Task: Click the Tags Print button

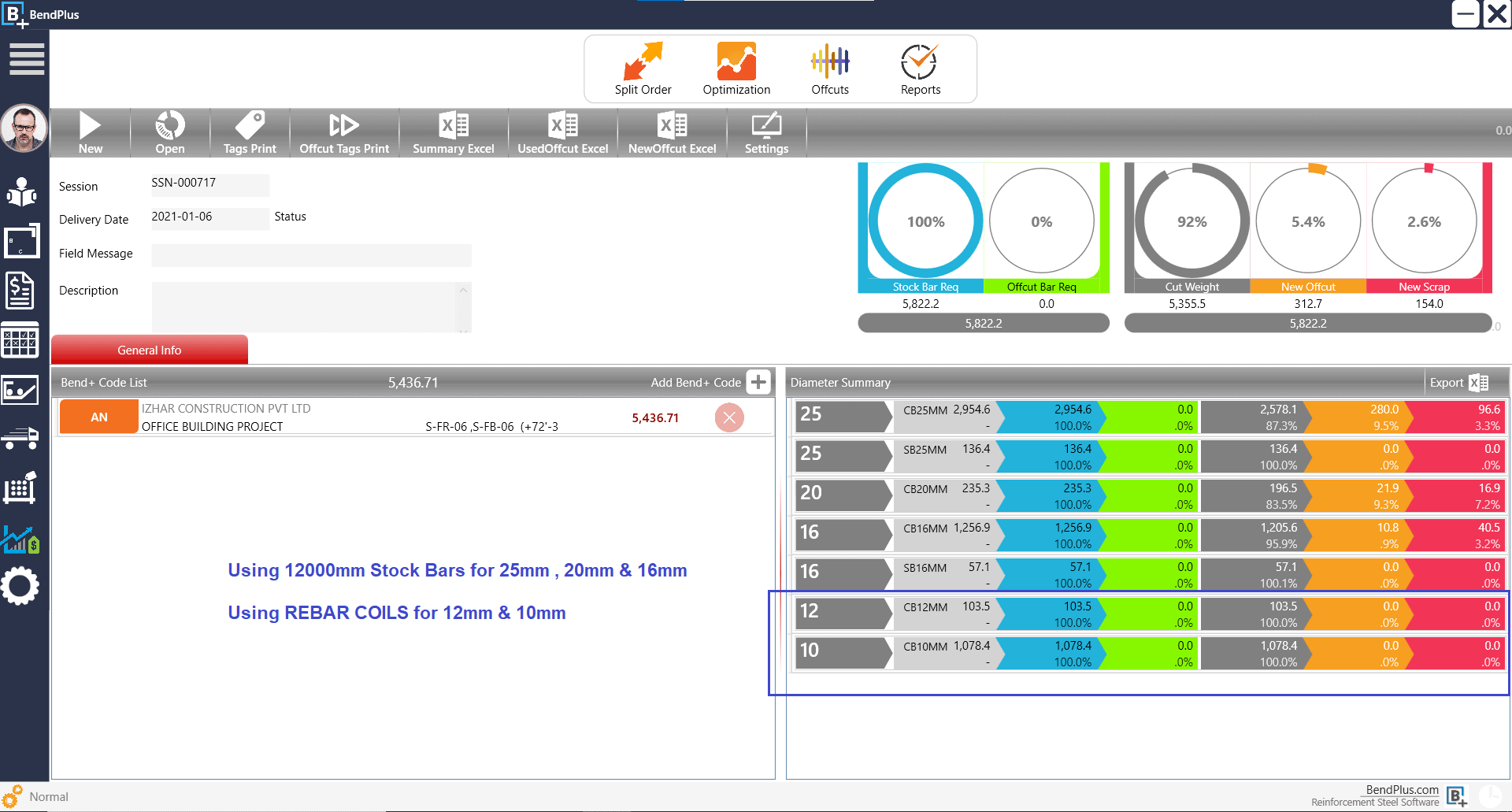Action: point(250,132)
